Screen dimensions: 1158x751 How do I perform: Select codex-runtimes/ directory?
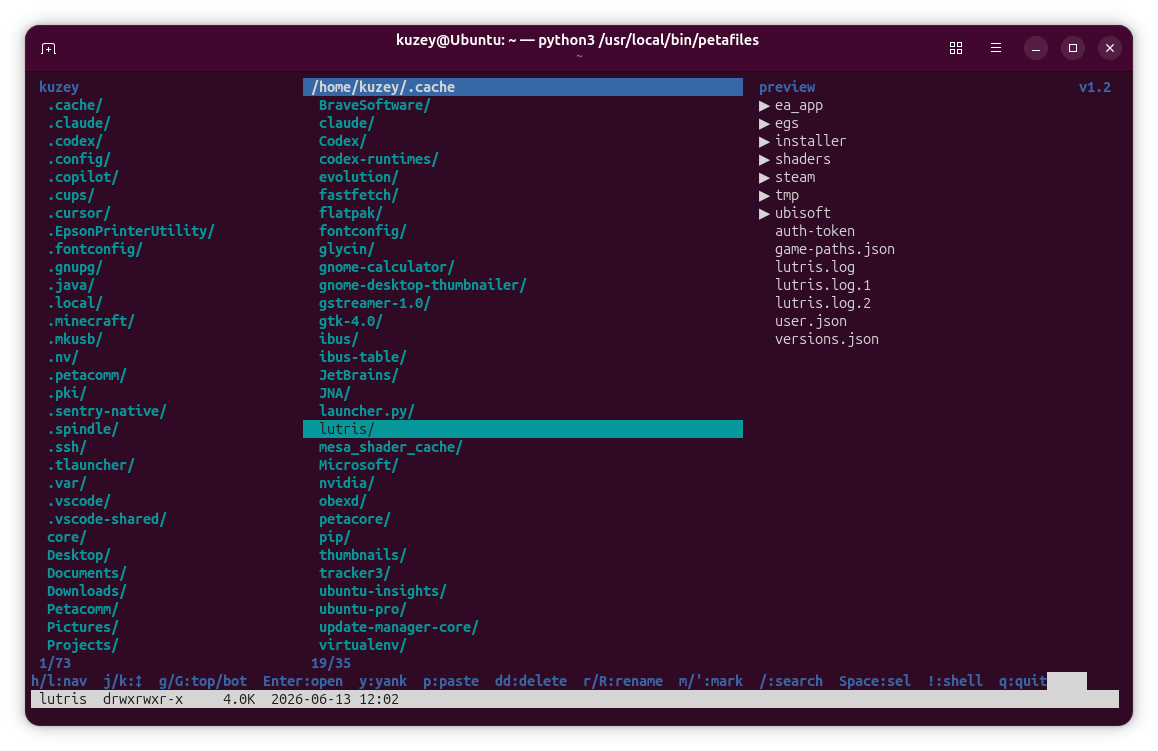click(379, 160)
